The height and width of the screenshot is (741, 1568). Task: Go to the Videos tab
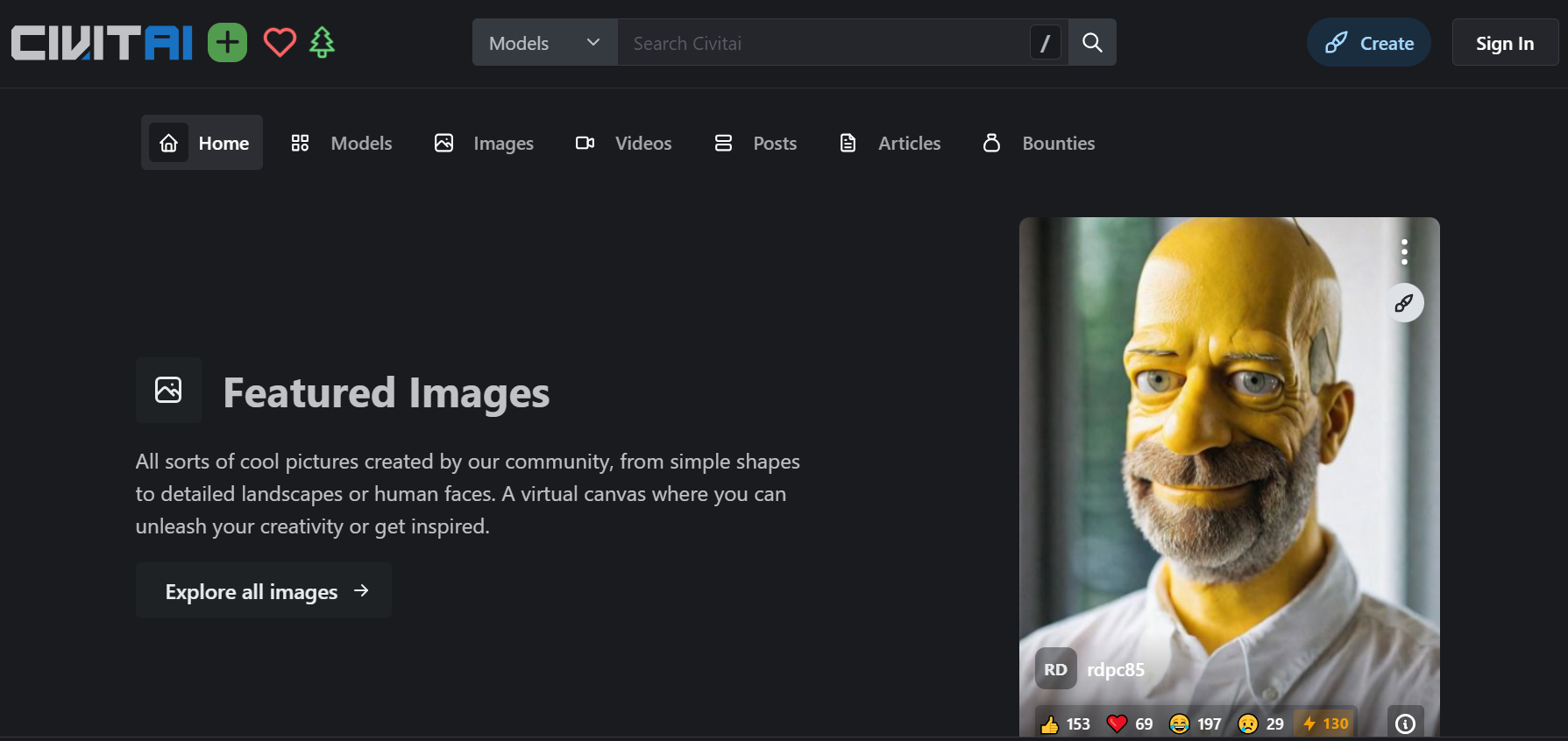pyautogui.click(x=623, y=143)
